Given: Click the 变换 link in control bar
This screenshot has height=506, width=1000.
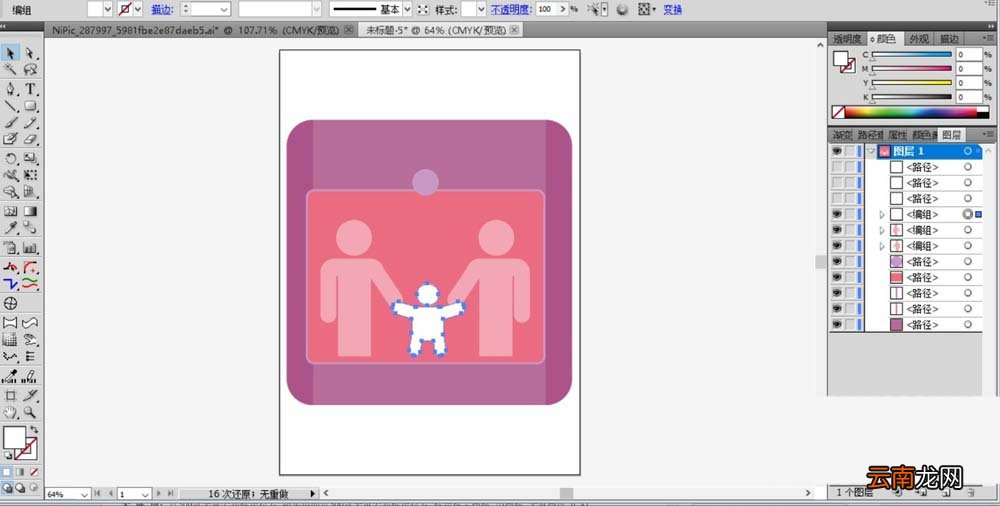Looking at the screenshot, I should 673,10.
